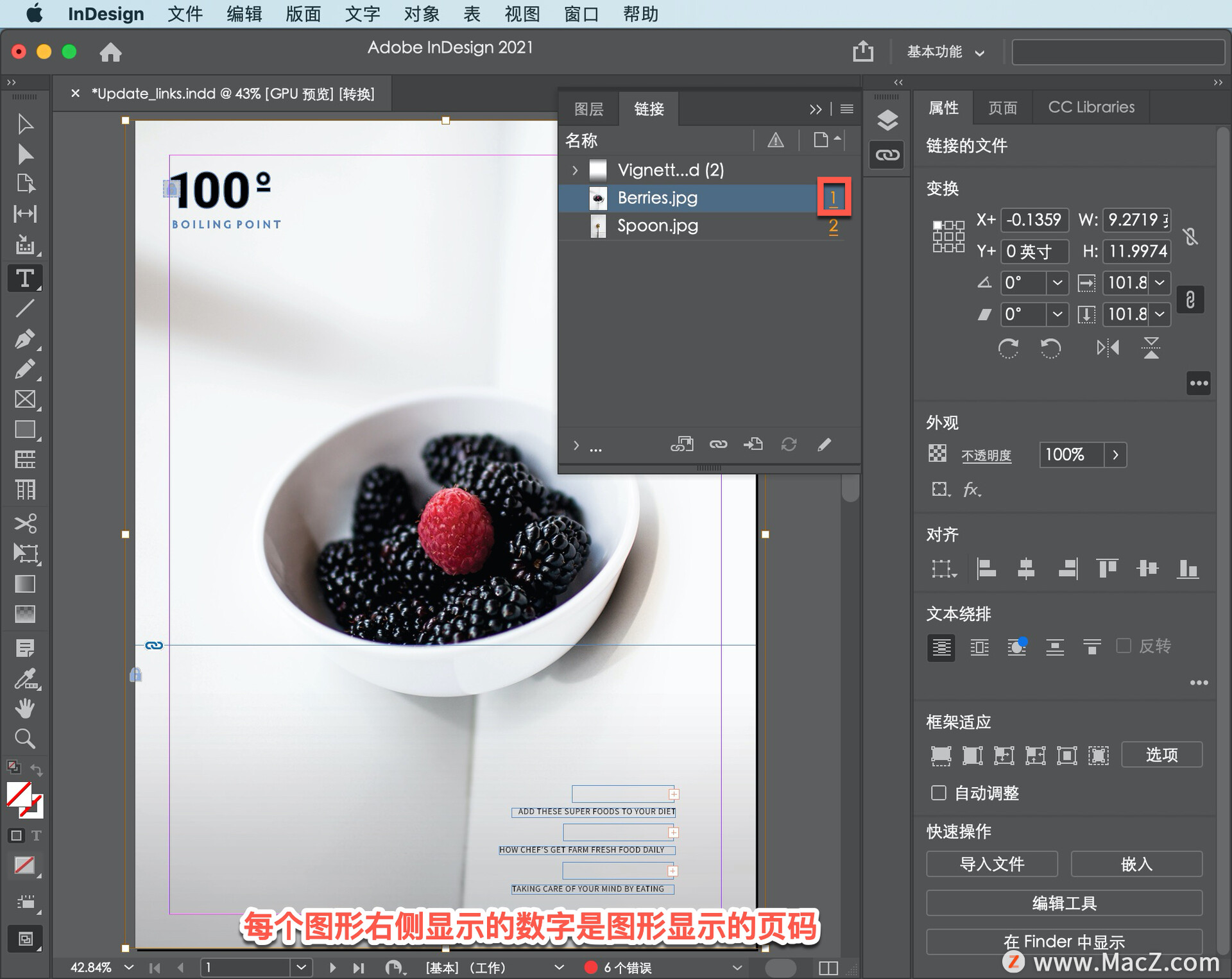Viewport: 1232px width, 979px height.
Task: Select the Hand tool
Action: (x=24, y=708)
